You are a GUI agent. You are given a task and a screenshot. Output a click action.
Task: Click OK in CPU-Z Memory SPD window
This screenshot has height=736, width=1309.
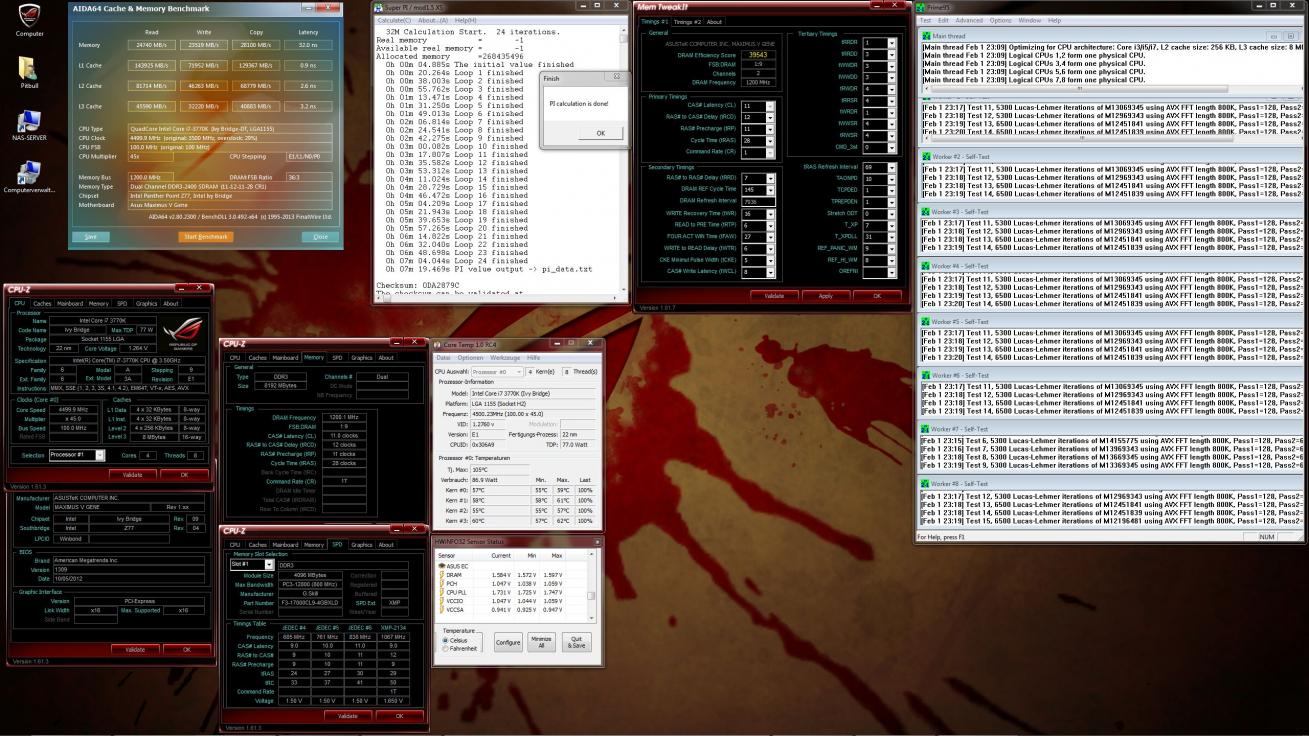coord(400,716)
